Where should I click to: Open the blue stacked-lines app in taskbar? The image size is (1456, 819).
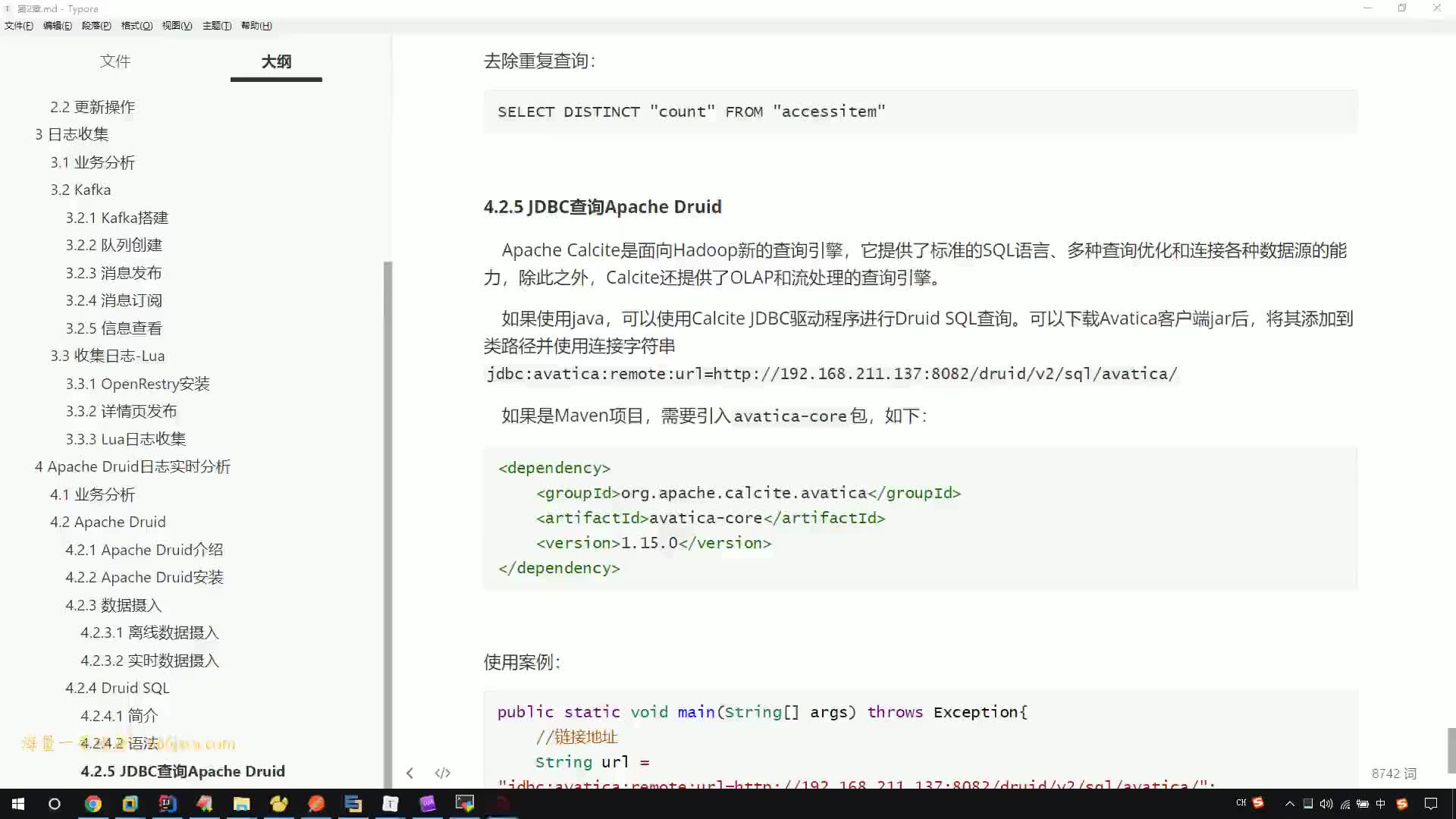click(353, 804)
